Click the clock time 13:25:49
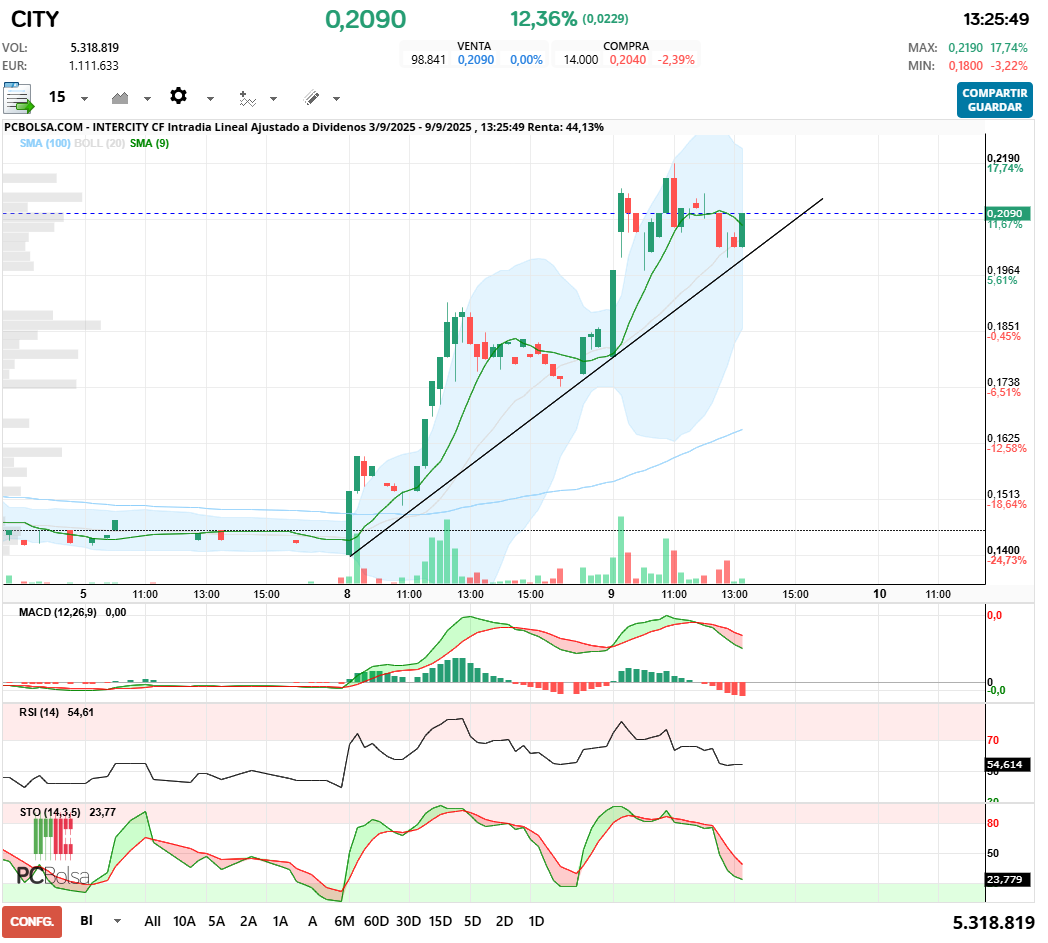The image size is (1048, 943). (996, 19)
